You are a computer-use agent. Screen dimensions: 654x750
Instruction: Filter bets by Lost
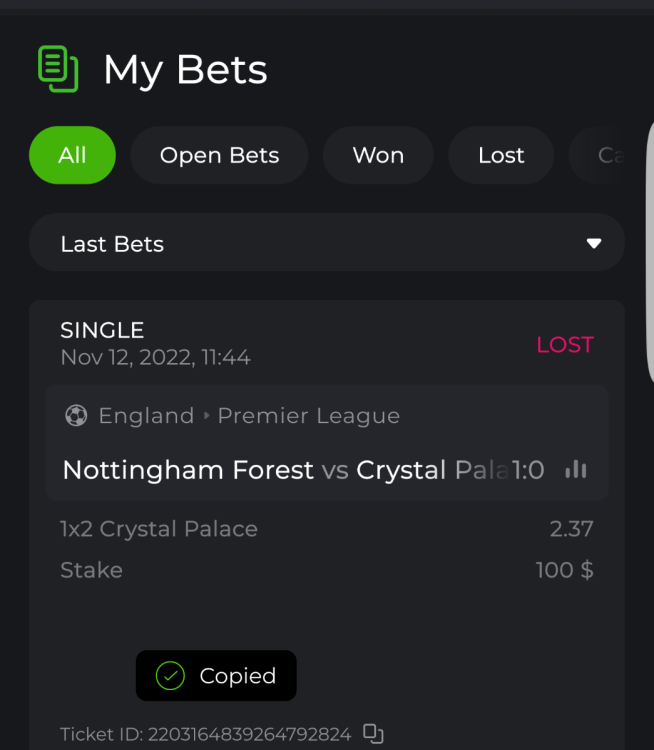[x=501, y=155]
